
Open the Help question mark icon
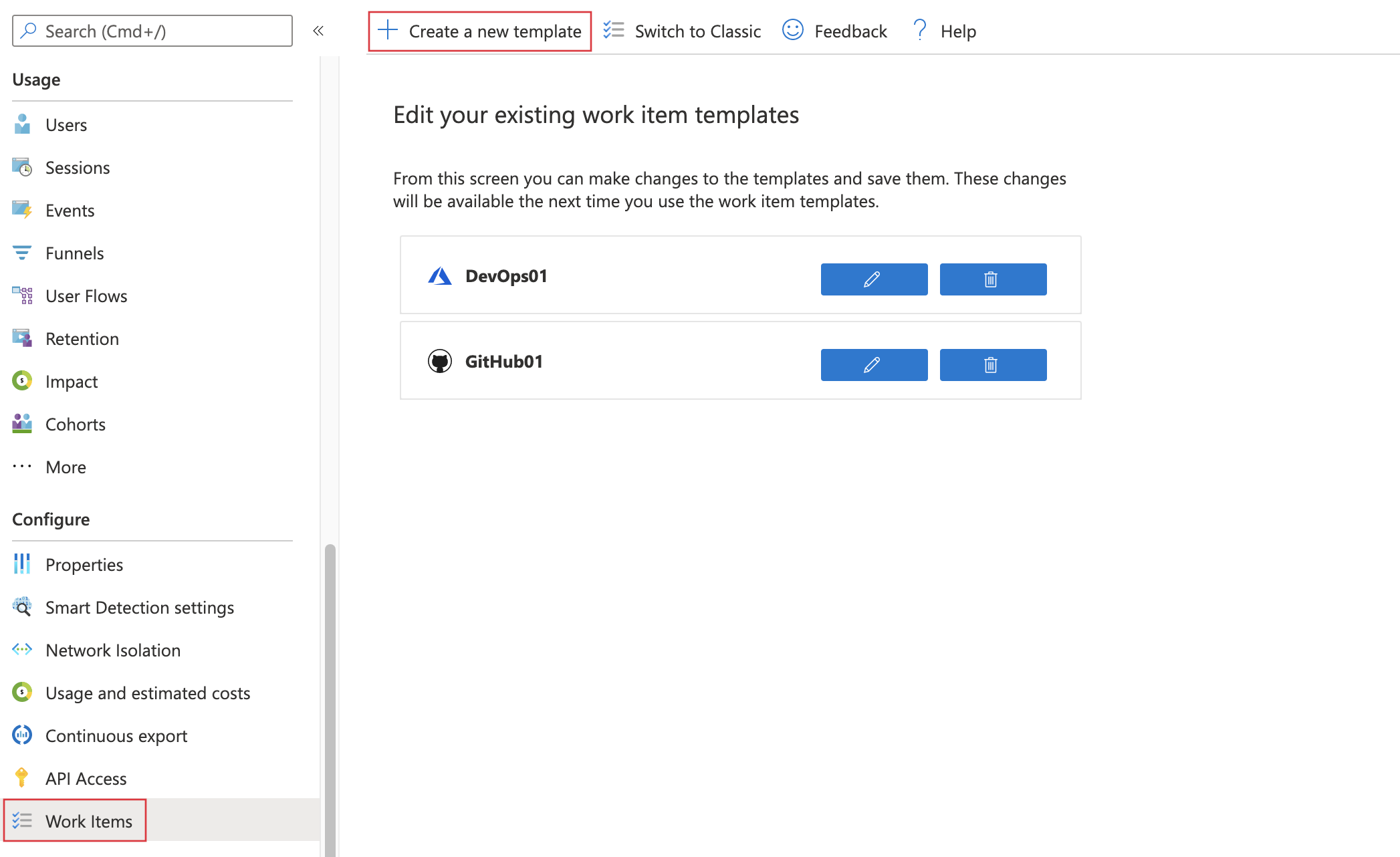(920, 31)
